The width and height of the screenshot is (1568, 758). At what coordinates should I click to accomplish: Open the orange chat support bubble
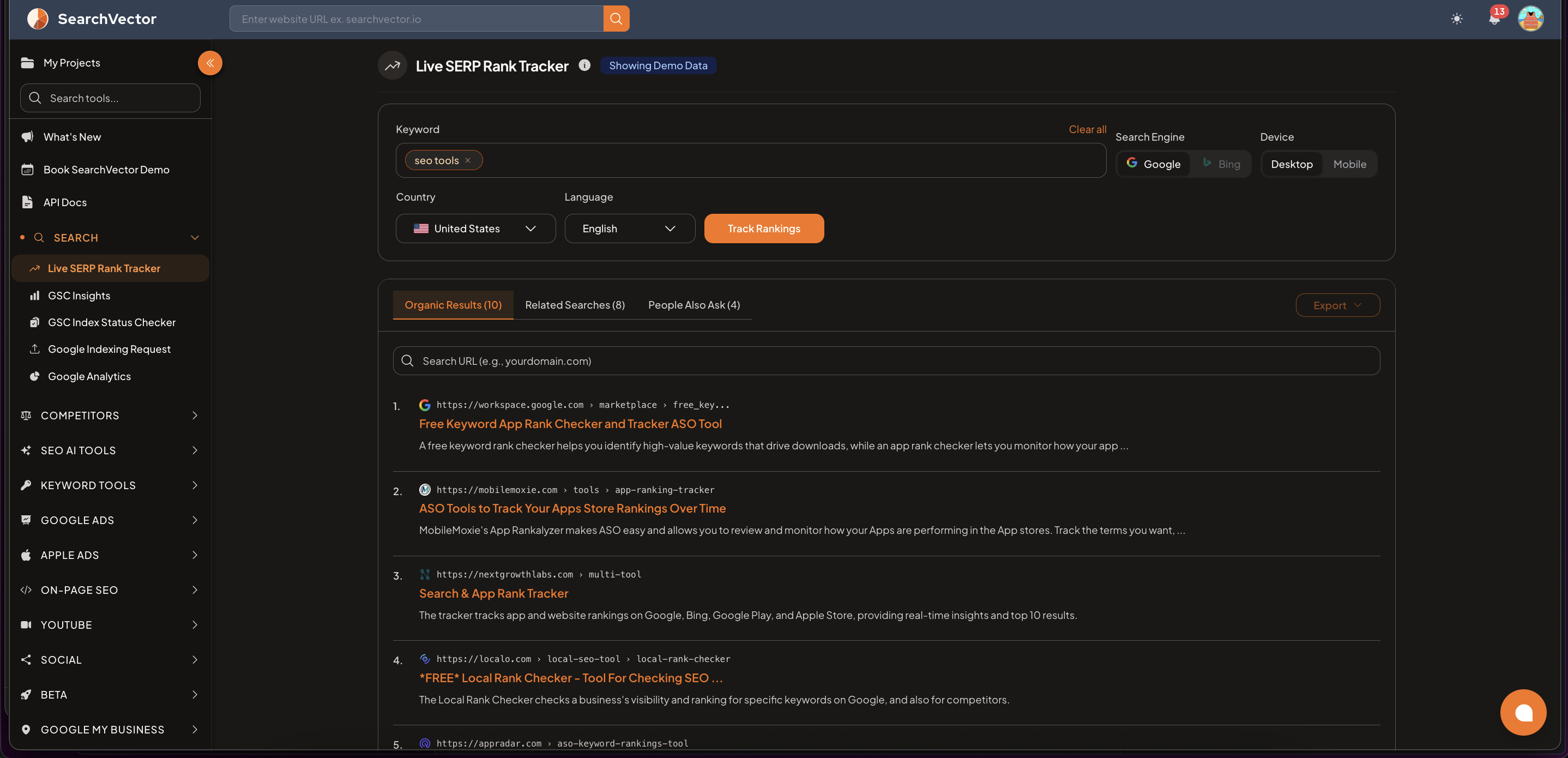point(1523,712)
